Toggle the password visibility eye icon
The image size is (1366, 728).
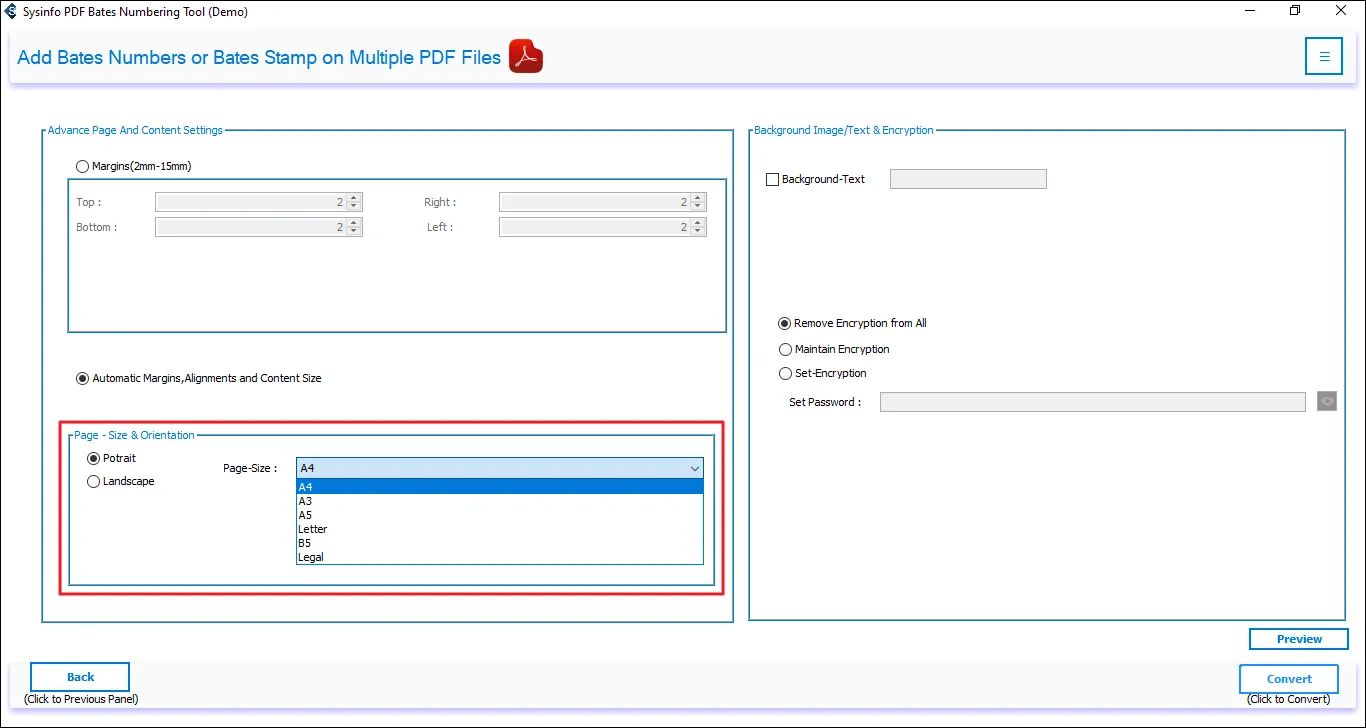coord(1327,402)
